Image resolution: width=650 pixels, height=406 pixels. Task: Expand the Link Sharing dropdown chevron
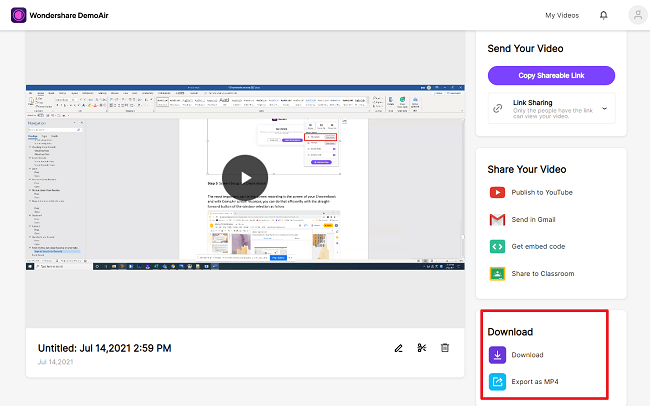pos(604,109)
